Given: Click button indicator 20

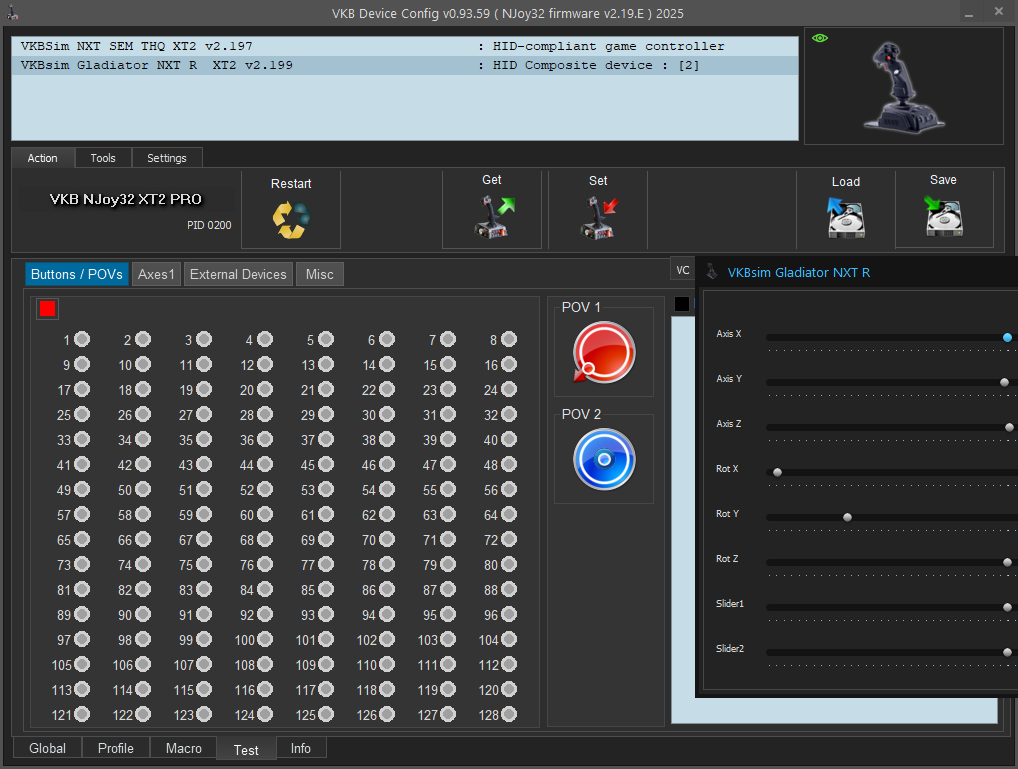Looking at the screenshot, I should pyautogui.click(x=265, y=389).
